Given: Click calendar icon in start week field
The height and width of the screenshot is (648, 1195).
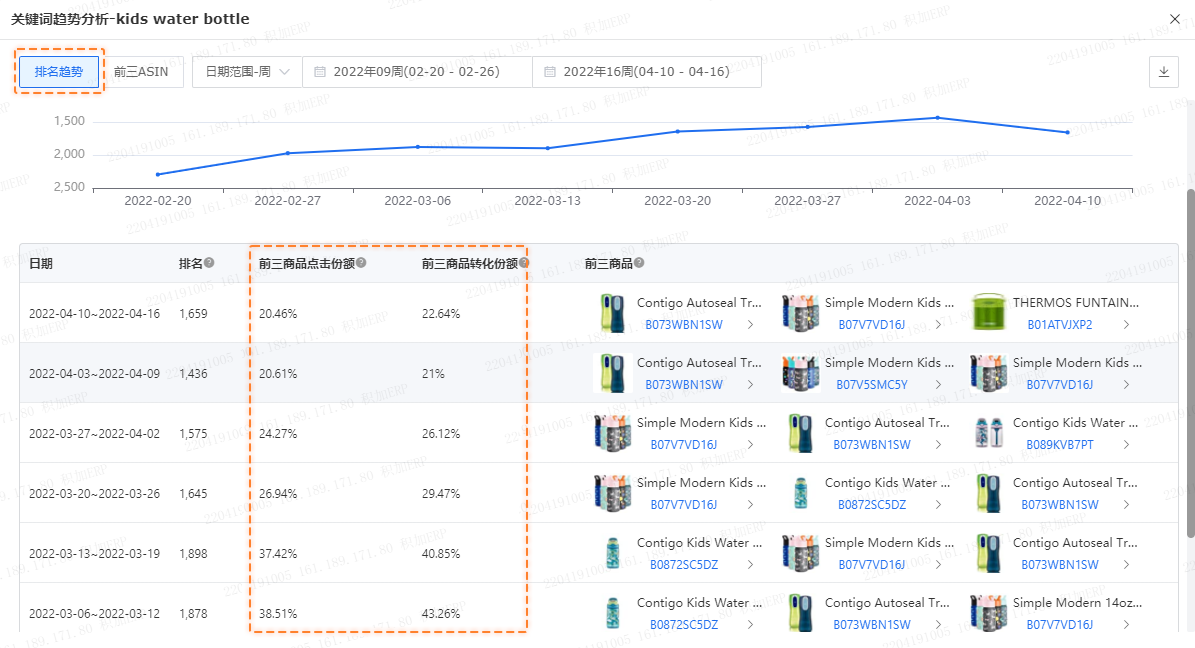Looking at the screenshot, I should click(320, 72).
